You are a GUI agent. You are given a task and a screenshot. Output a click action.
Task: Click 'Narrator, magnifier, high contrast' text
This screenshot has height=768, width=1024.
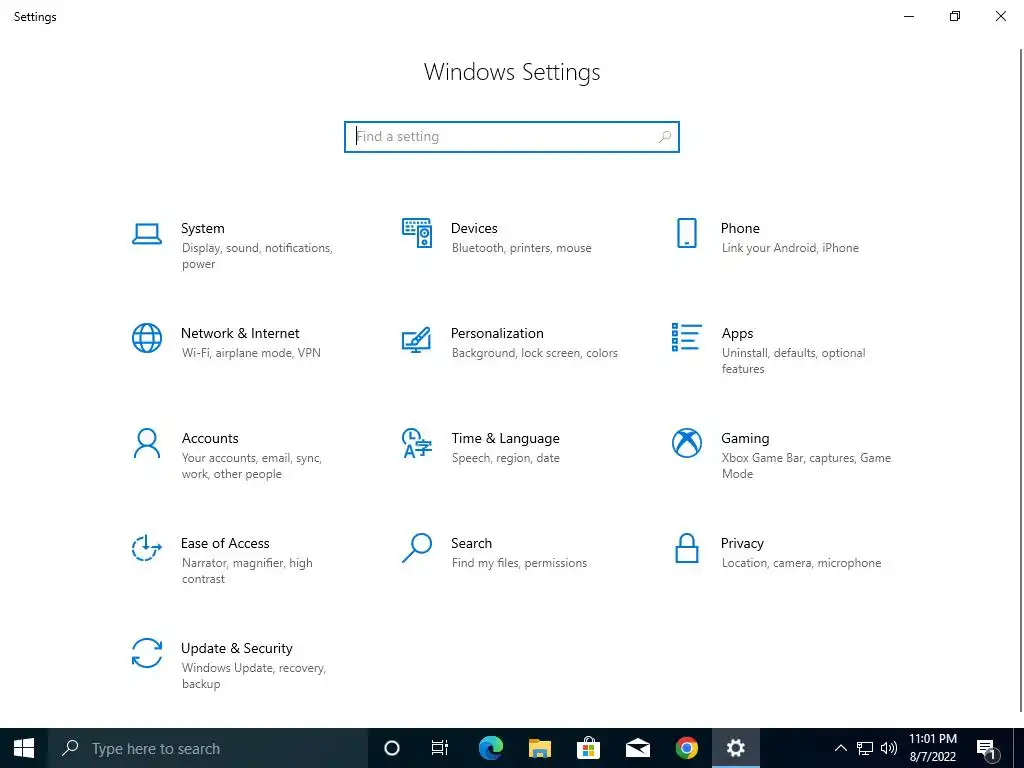[x=247, y=571]
